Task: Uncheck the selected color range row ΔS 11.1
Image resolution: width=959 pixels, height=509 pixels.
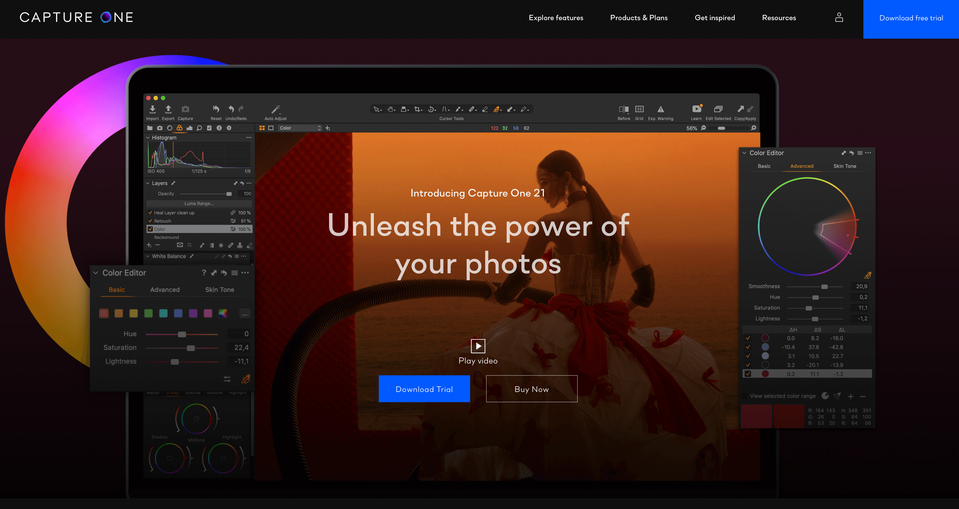Action: pyautogui.click(x=747, y=373)
